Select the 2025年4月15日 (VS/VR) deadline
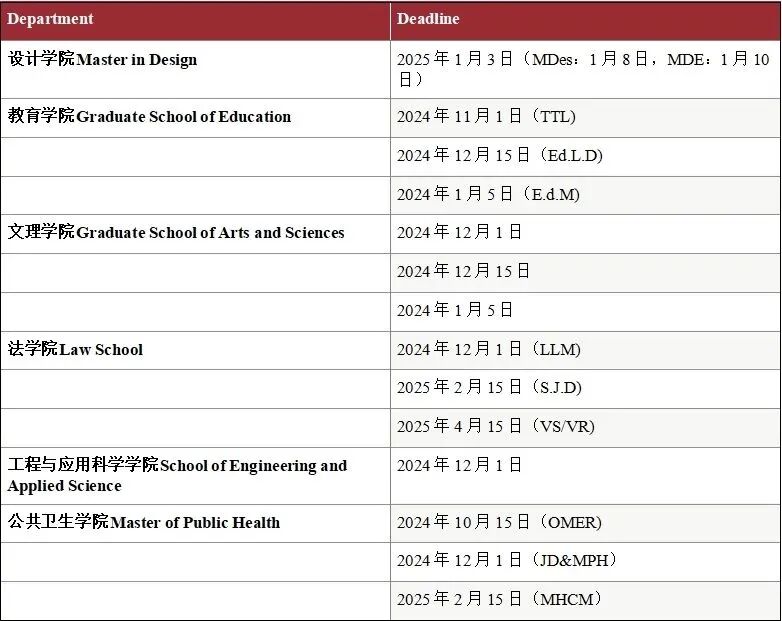Image resolution: width=782 pixels, height=621 pixels. coord(586,428)
